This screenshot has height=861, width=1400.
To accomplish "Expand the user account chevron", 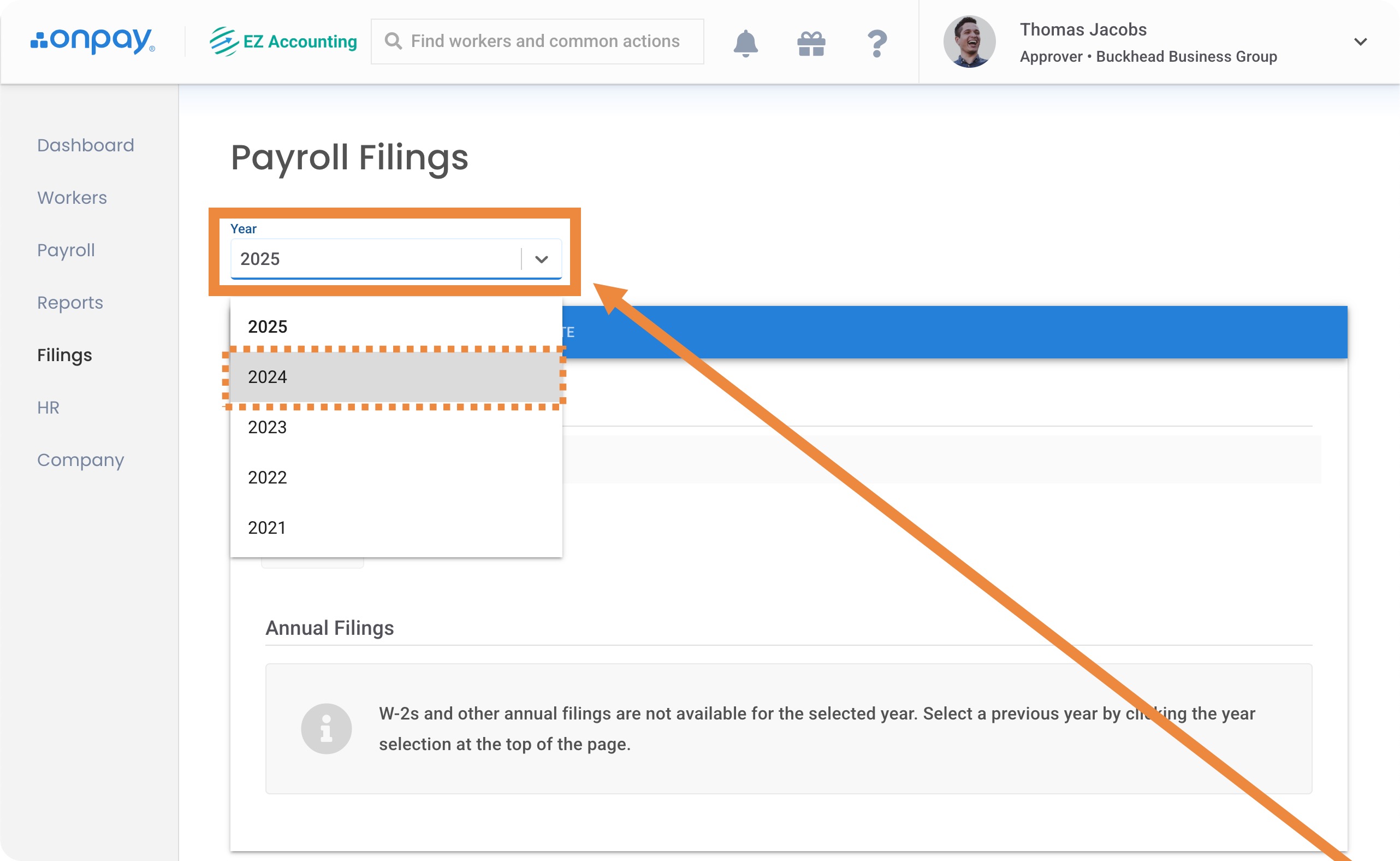I will (x=1360, y=42).
